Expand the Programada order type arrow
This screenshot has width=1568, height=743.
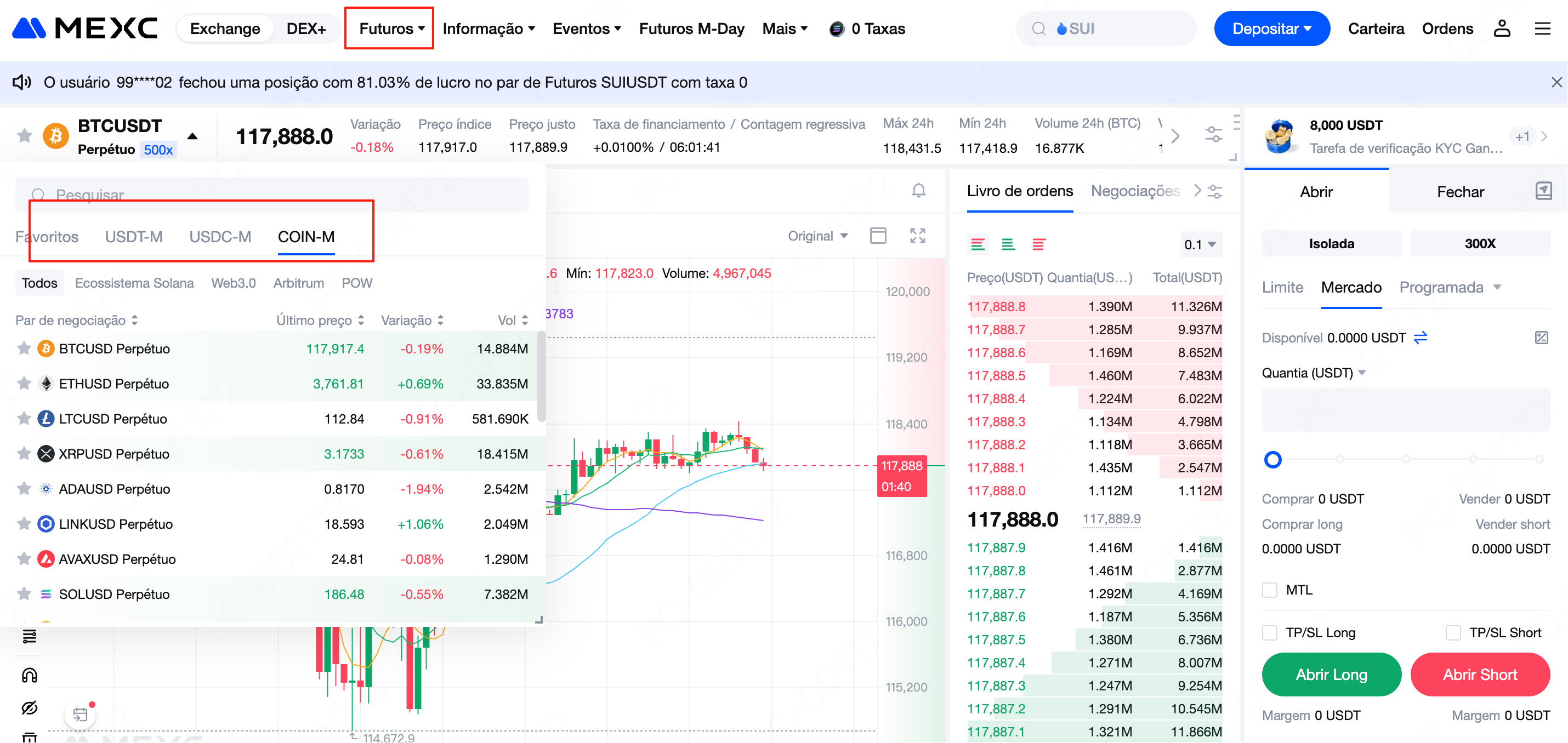(x=1497, y=287)
